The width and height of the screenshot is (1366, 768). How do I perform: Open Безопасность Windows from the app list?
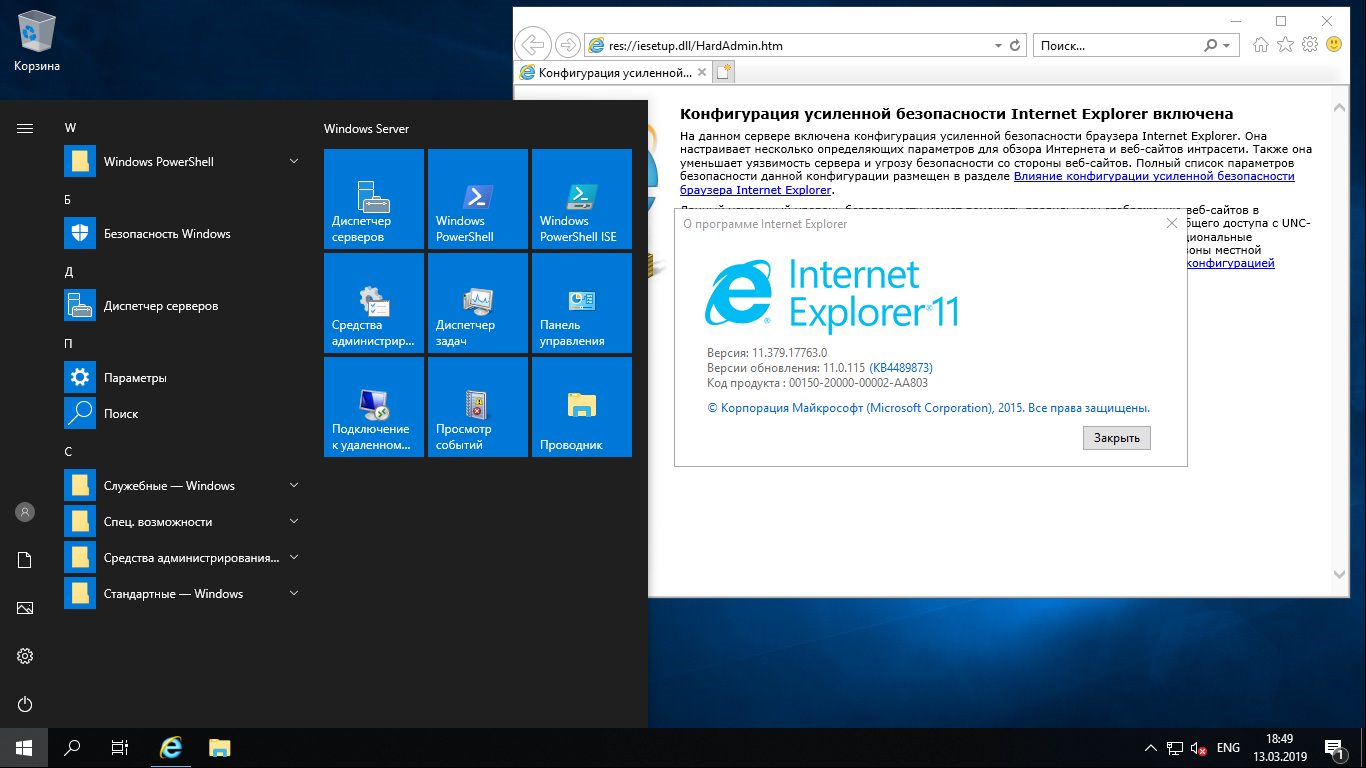tap(184, 234)
